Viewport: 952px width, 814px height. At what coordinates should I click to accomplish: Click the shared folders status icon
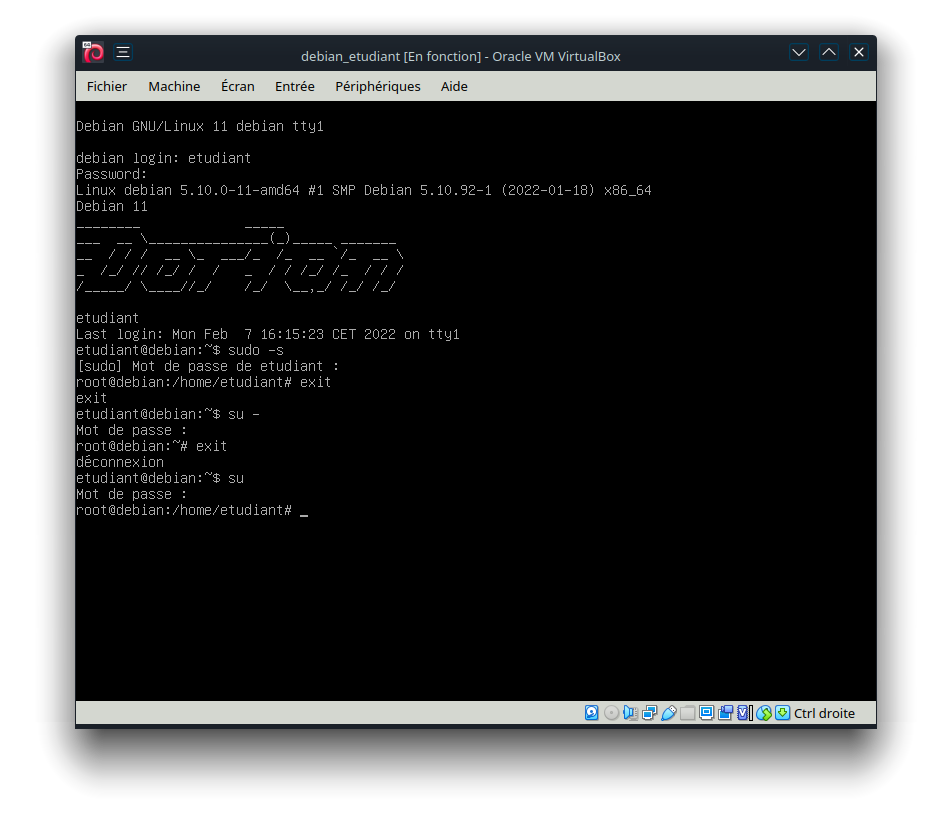point(687,713)
